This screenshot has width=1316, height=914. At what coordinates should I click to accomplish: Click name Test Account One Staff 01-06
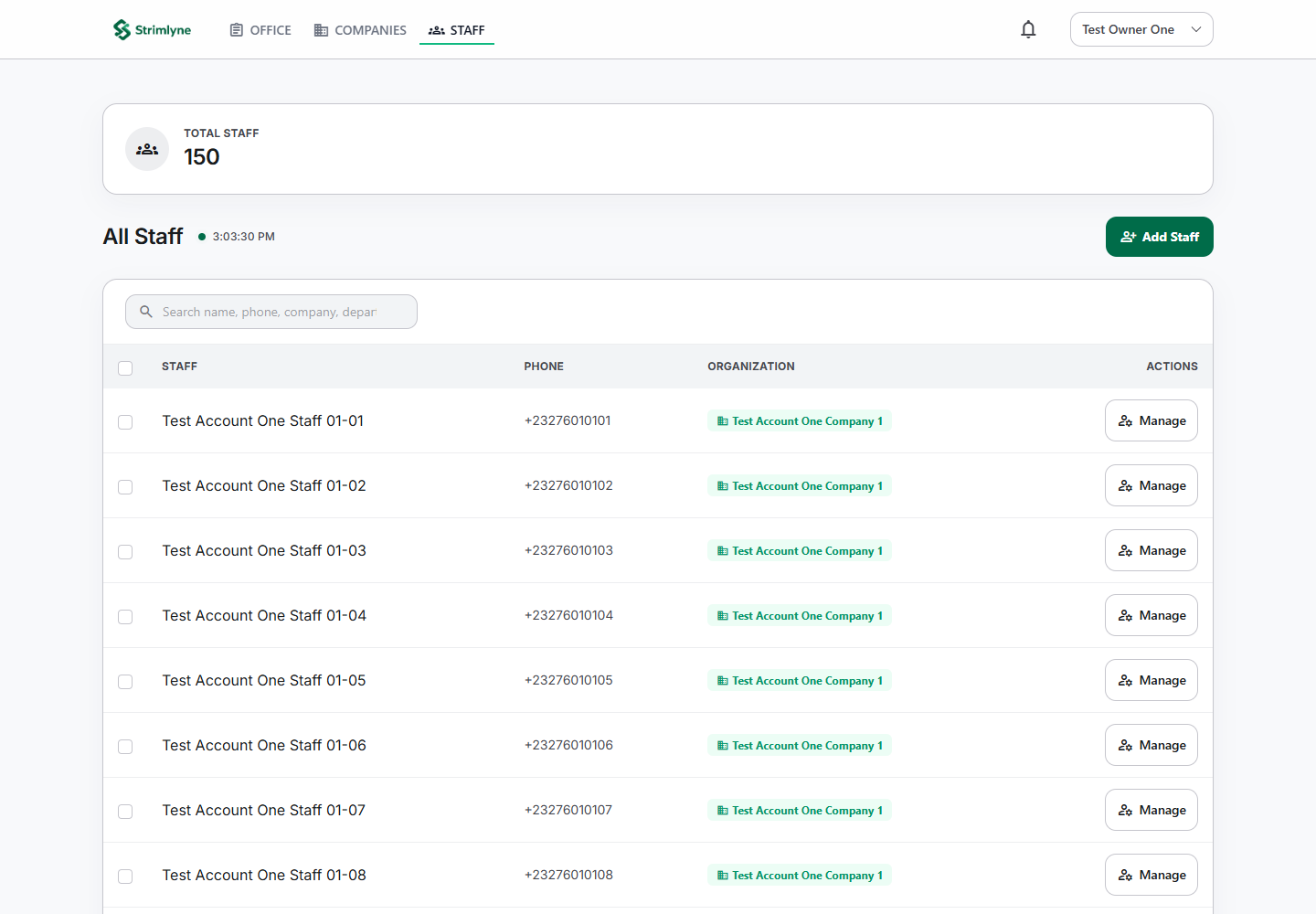(264, 745)
